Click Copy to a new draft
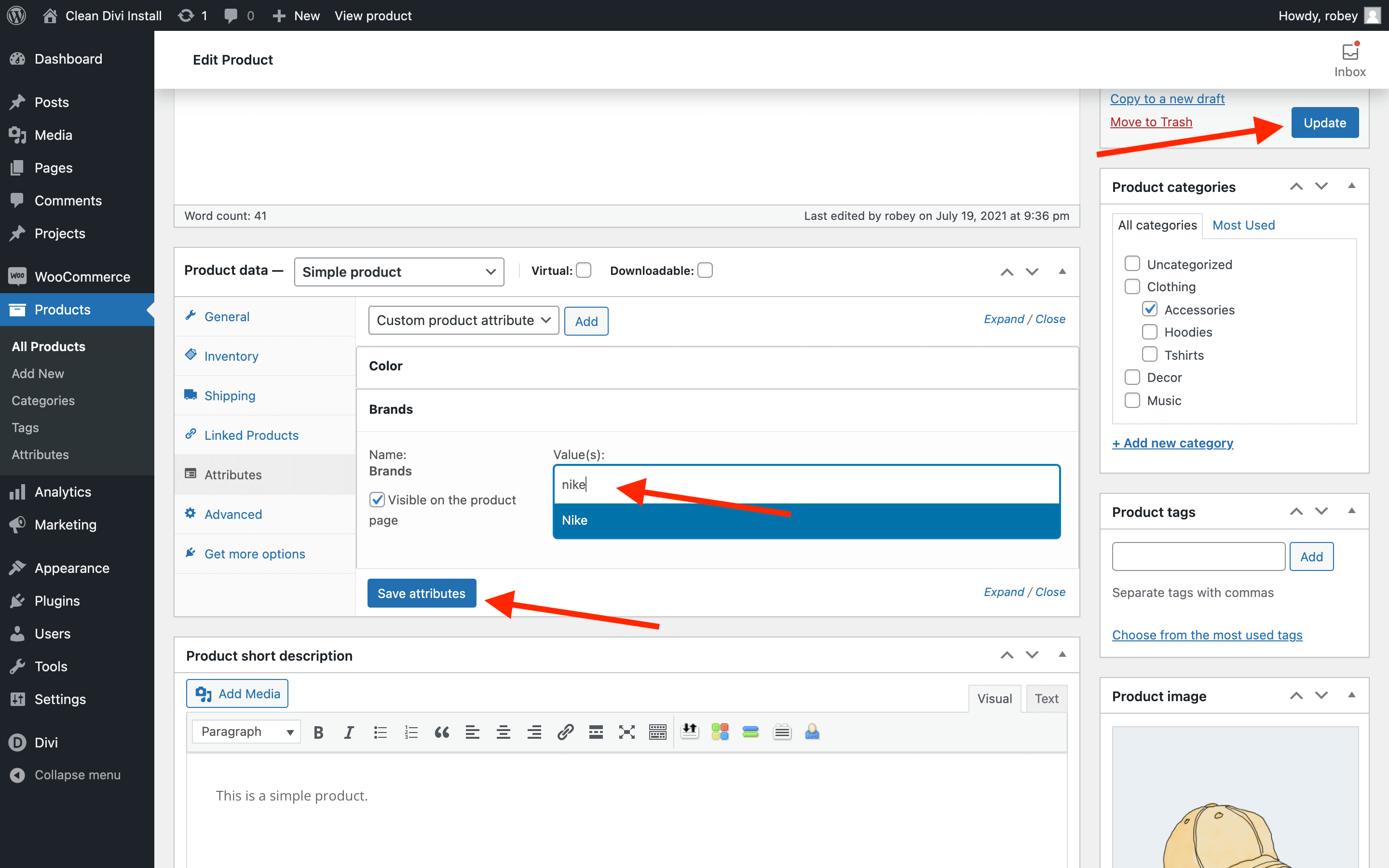 point(1167,99)
